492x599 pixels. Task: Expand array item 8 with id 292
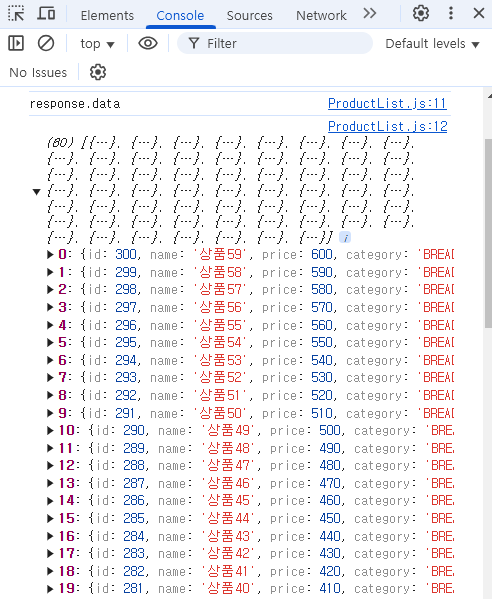click(x=50, y=395)
